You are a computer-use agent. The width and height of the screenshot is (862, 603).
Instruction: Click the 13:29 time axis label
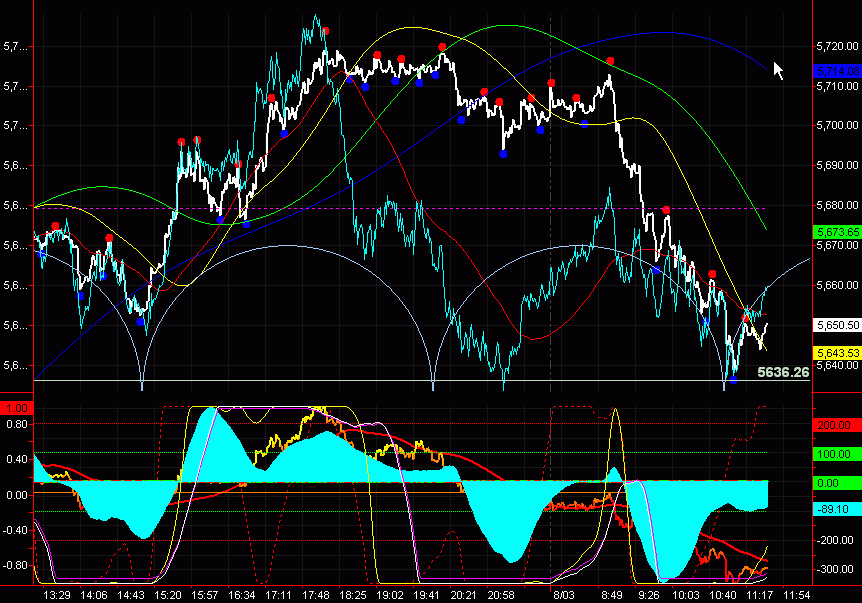(57, 595)
